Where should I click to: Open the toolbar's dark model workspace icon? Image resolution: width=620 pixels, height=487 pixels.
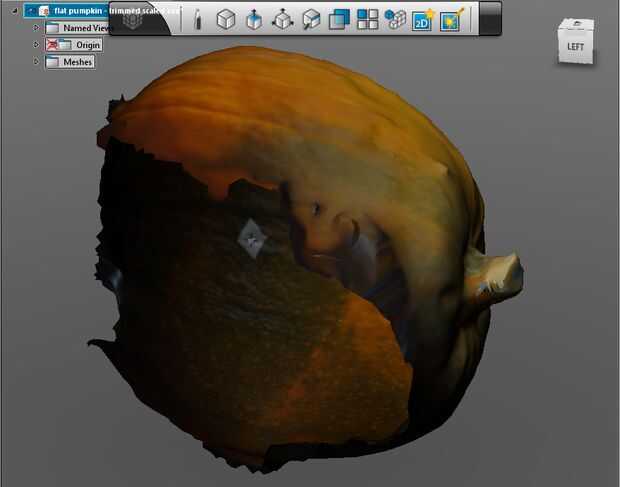(x=132, y=19)
